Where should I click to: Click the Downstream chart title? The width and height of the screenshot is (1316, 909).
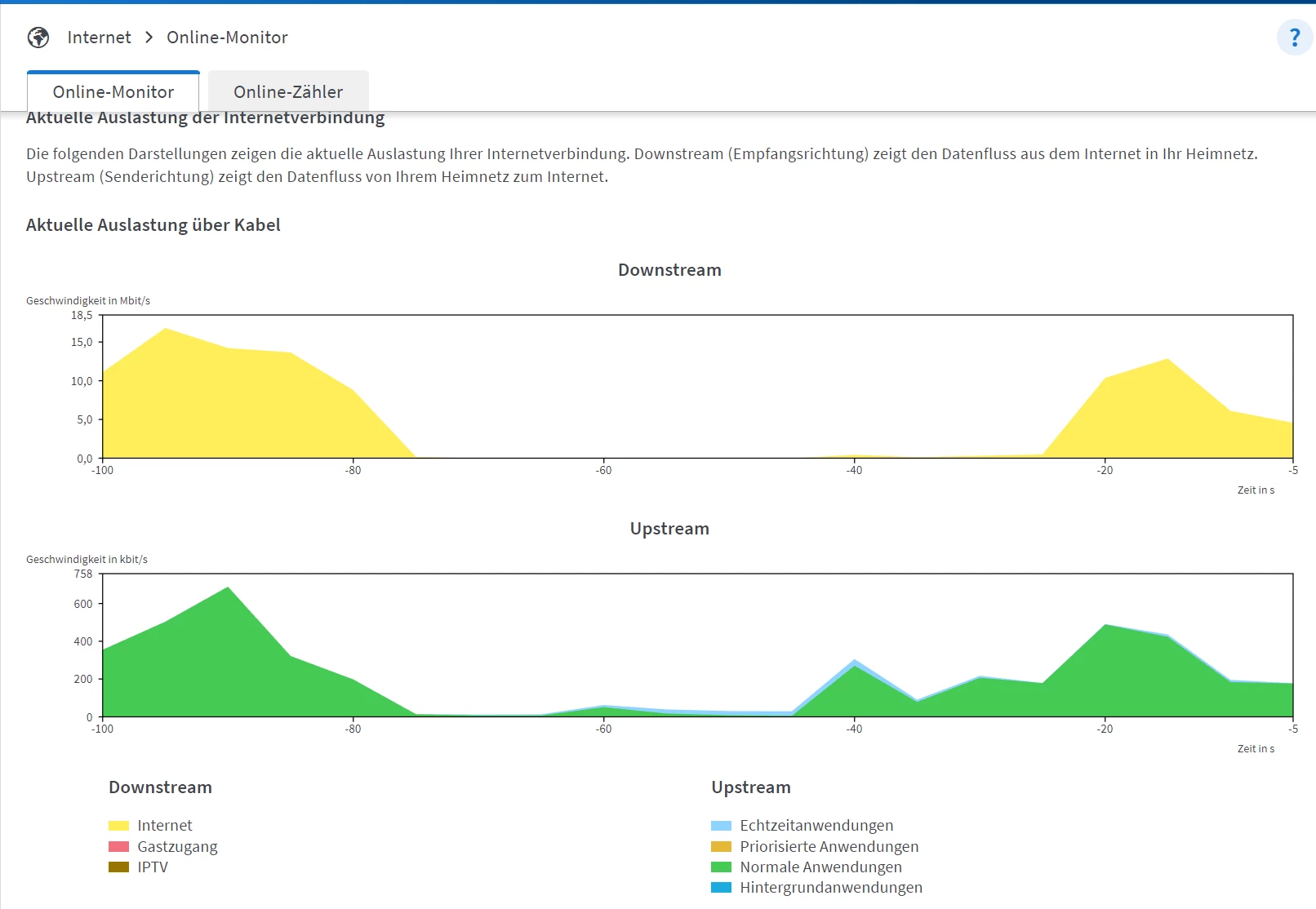pyautogui.click(x=669, y=270)
